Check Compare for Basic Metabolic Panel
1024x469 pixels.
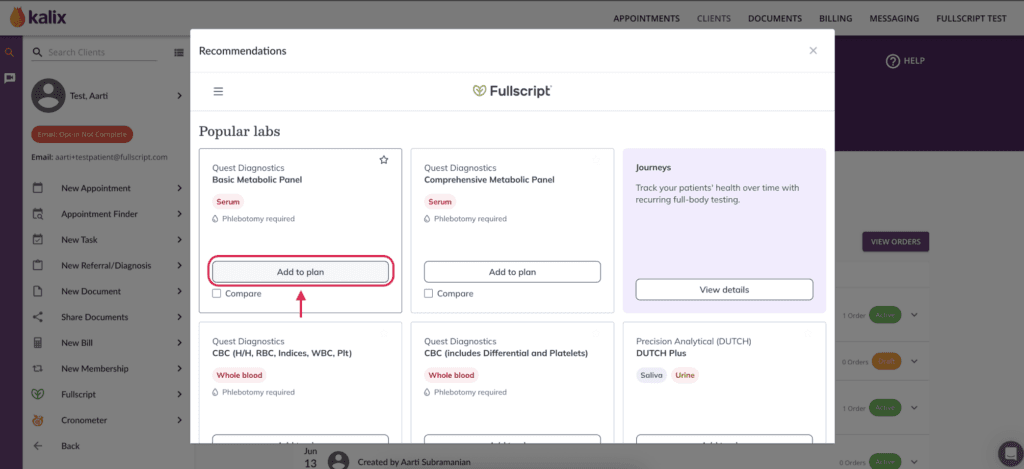coord(217,294)
